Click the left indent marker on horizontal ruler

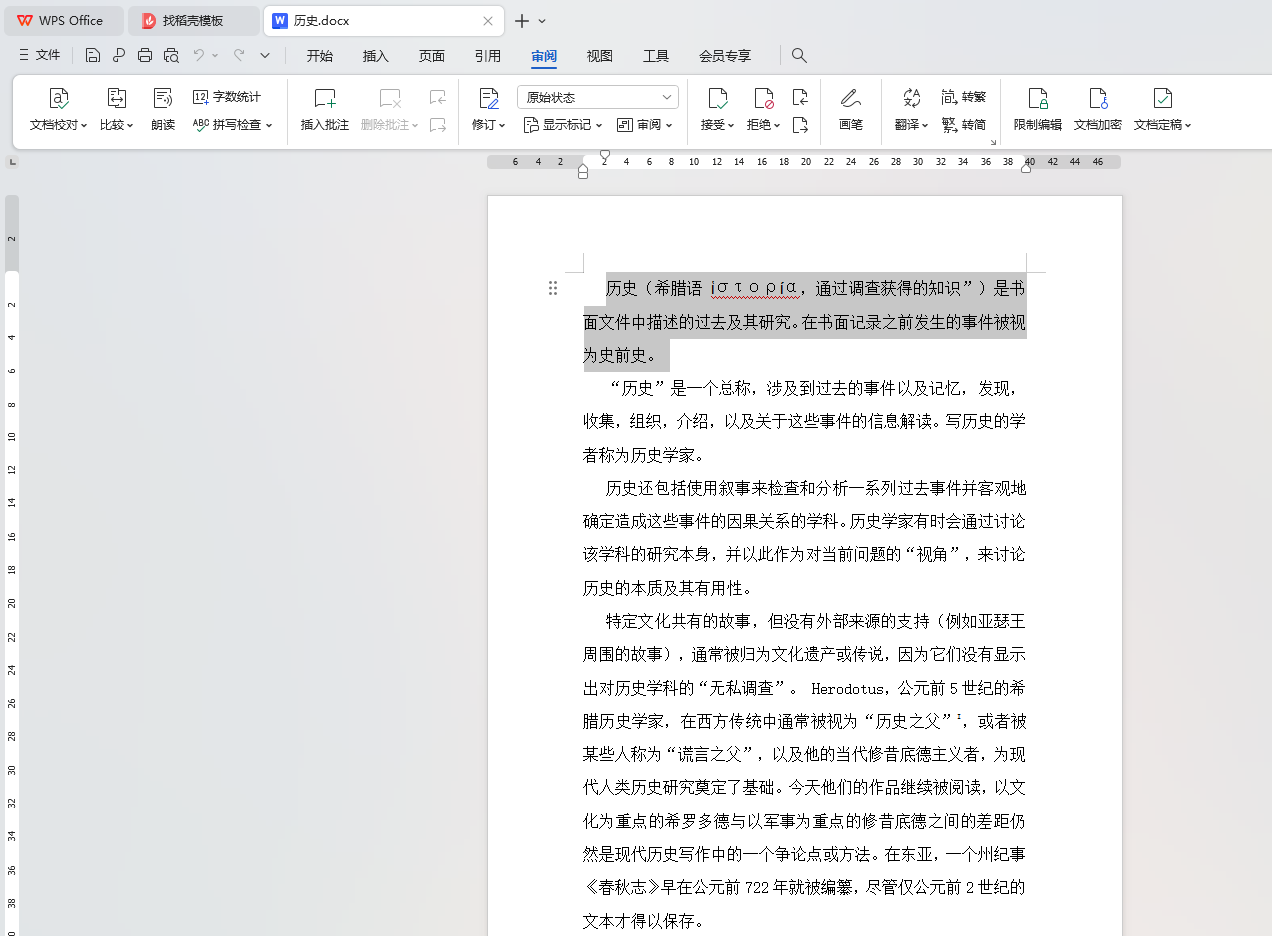coord(583,172)
